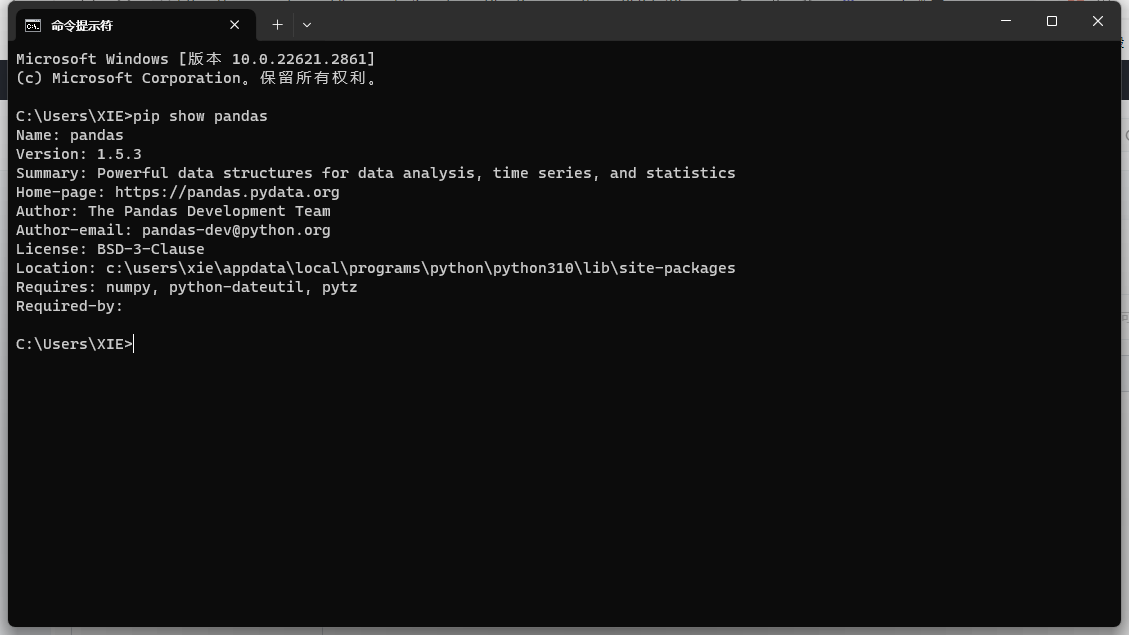Viewport: 1129px width, 635px height.
Task: Open the https://pandas.pydata.org home-page URL
Action: click(x=227, y=192)
